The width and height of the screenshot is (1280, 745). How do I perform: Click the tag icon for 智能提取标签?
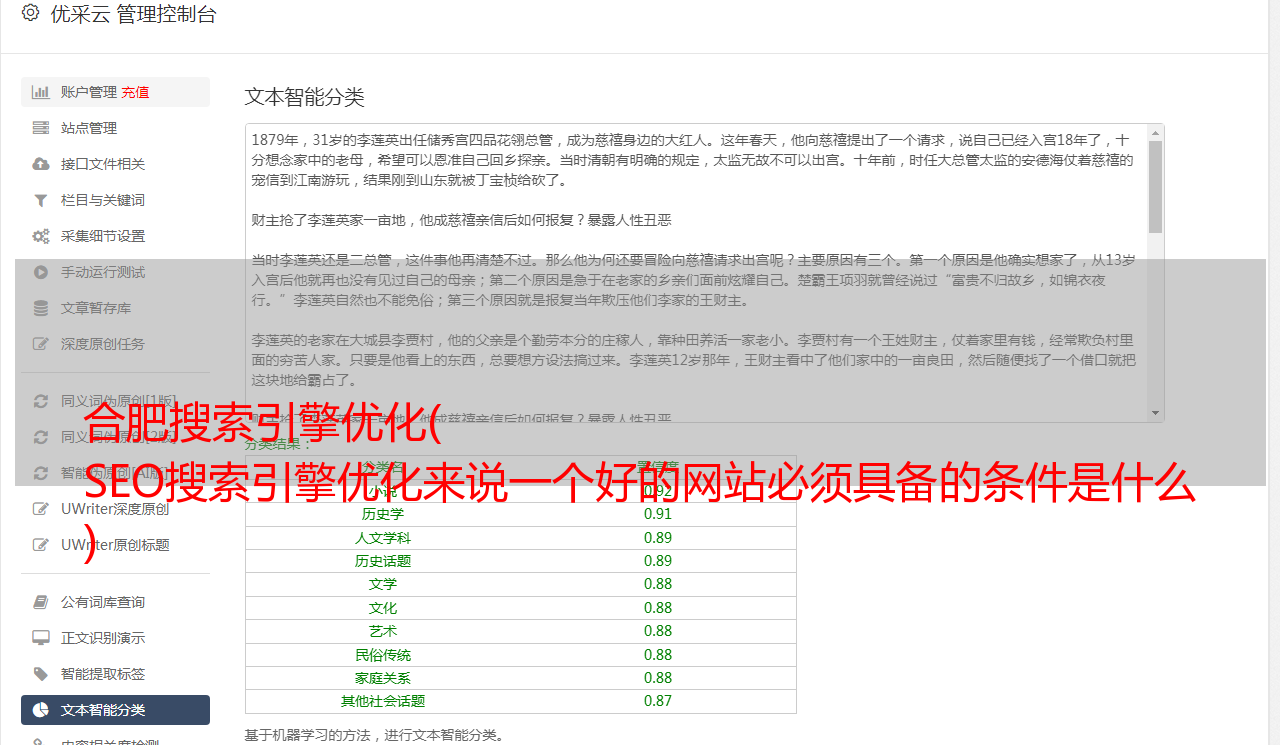pos(41,674)
